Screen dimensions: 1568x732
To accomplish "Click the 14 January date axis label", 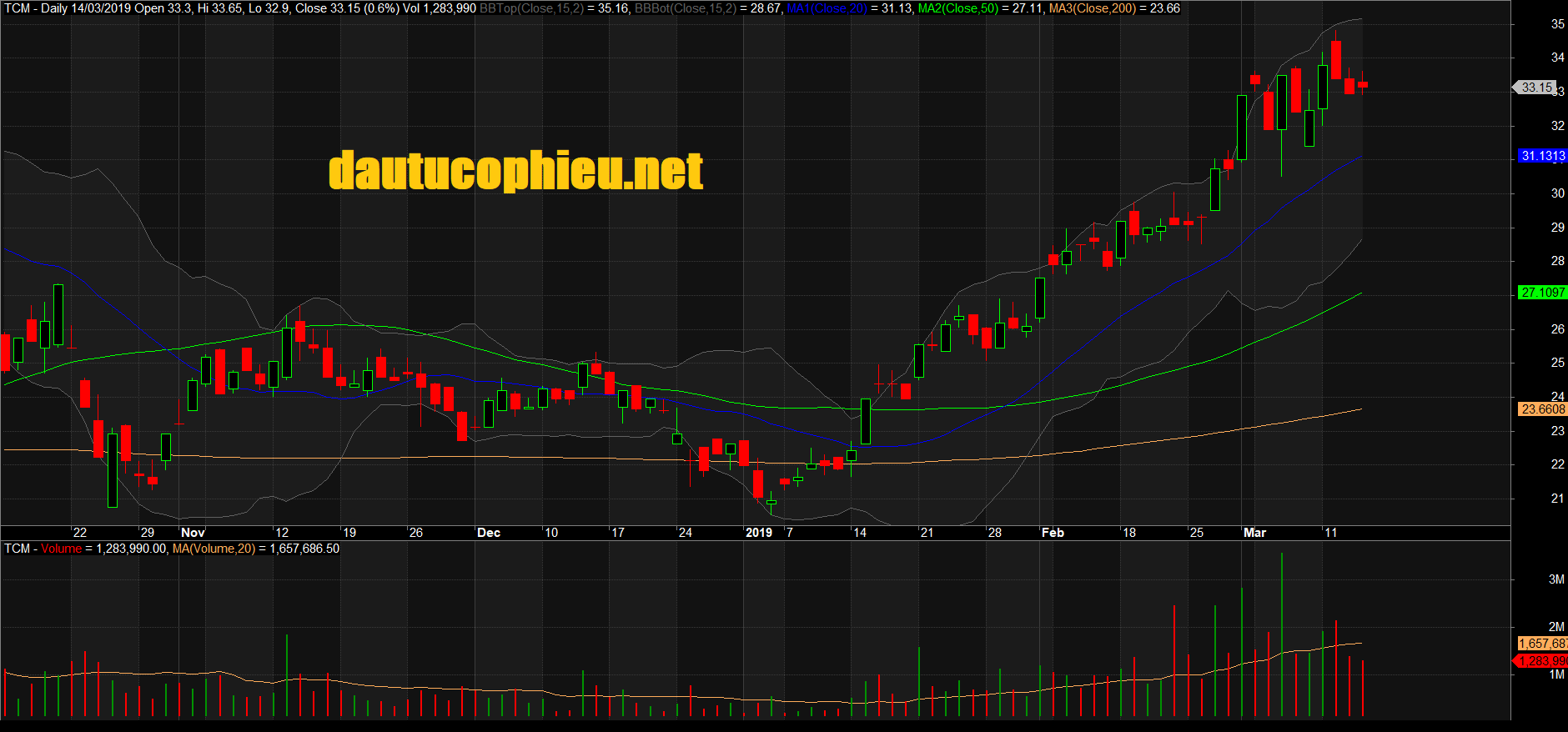I will 859,533.
